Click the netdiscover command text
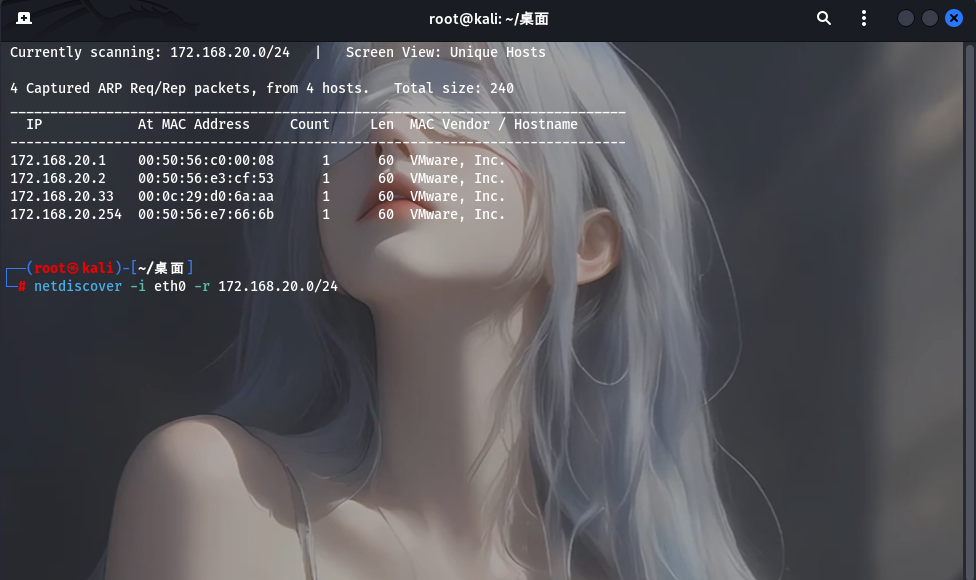Screen dimensions: 976x580 [x=78, y=286]
